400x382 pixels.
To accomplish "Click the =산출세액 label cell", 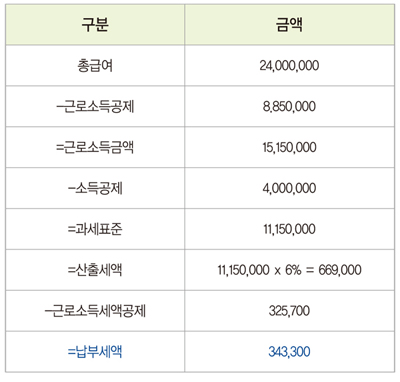I will click(95, 270).
